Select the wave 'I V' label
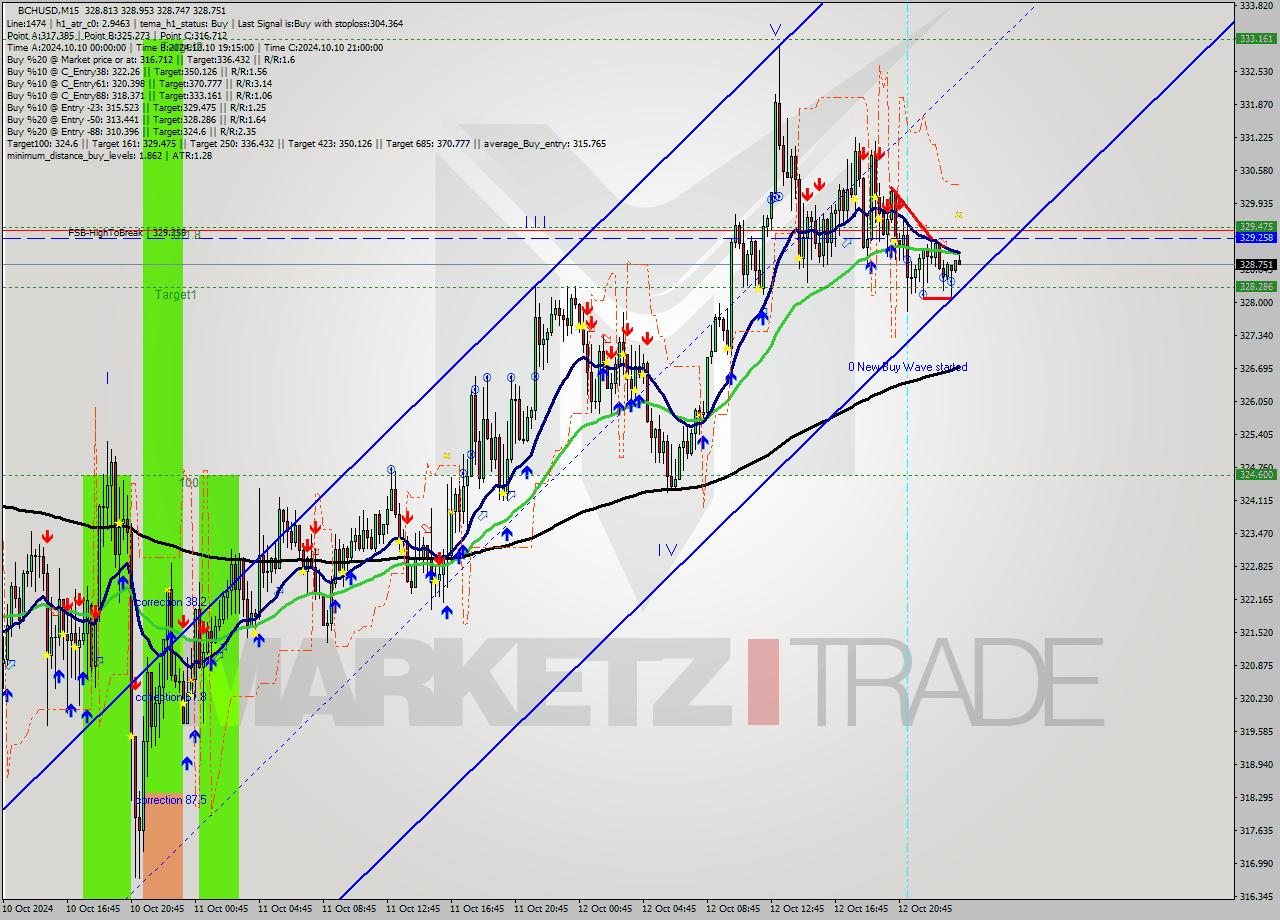The image size is (1280, 920). coord(667,549)
